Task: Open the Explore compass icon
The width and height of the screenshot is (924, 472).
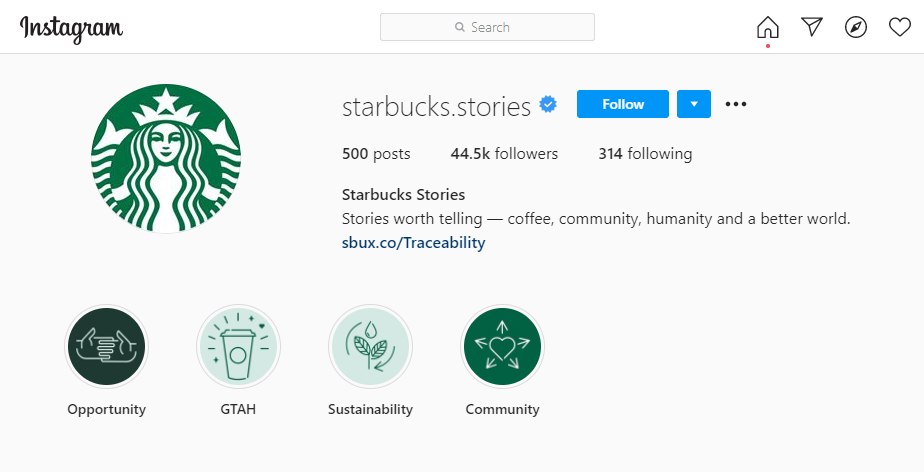Action: (856, 27)
